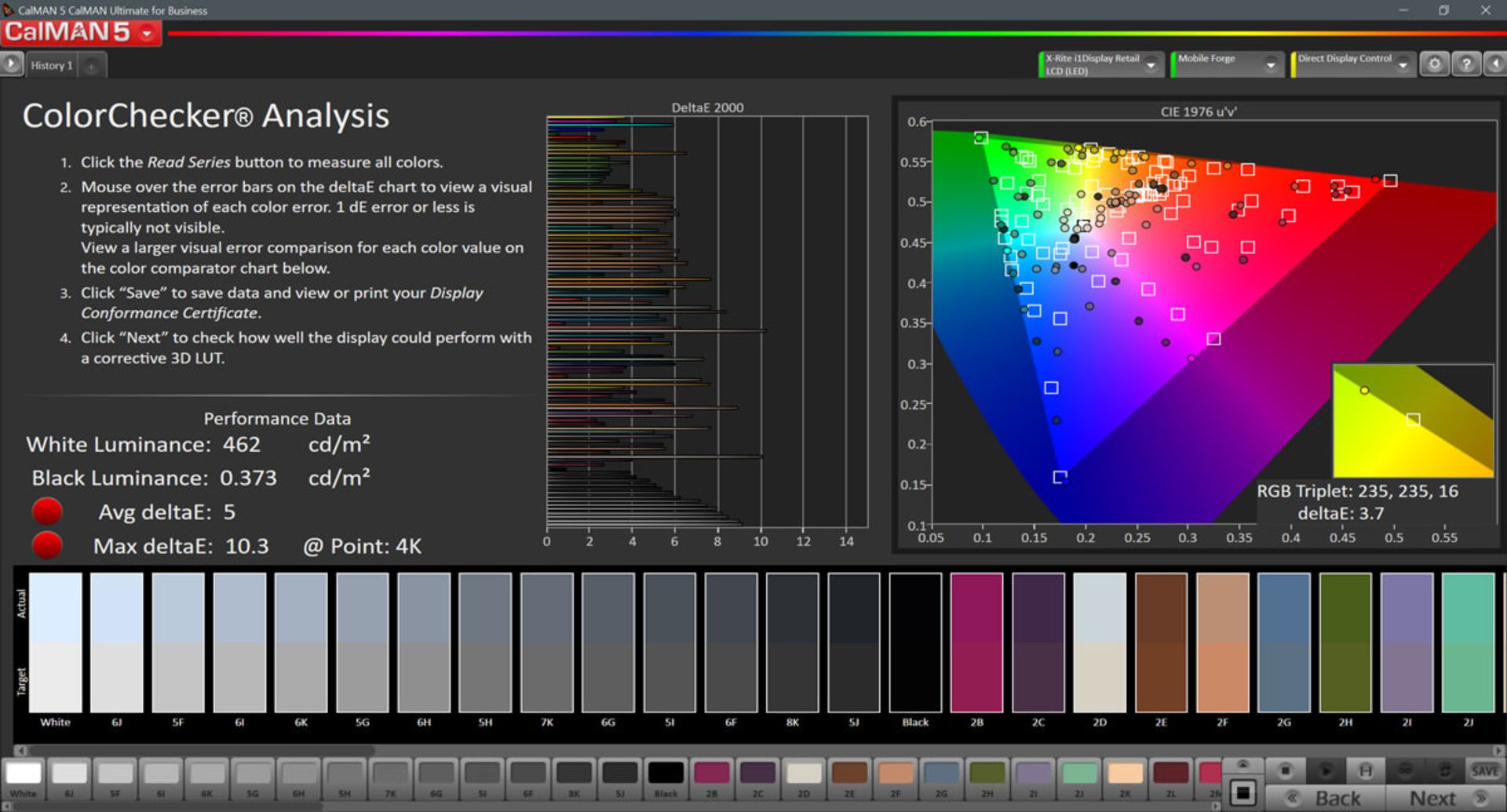
Task: Go to the previous page with Back
Action: tap(1327, 798)
